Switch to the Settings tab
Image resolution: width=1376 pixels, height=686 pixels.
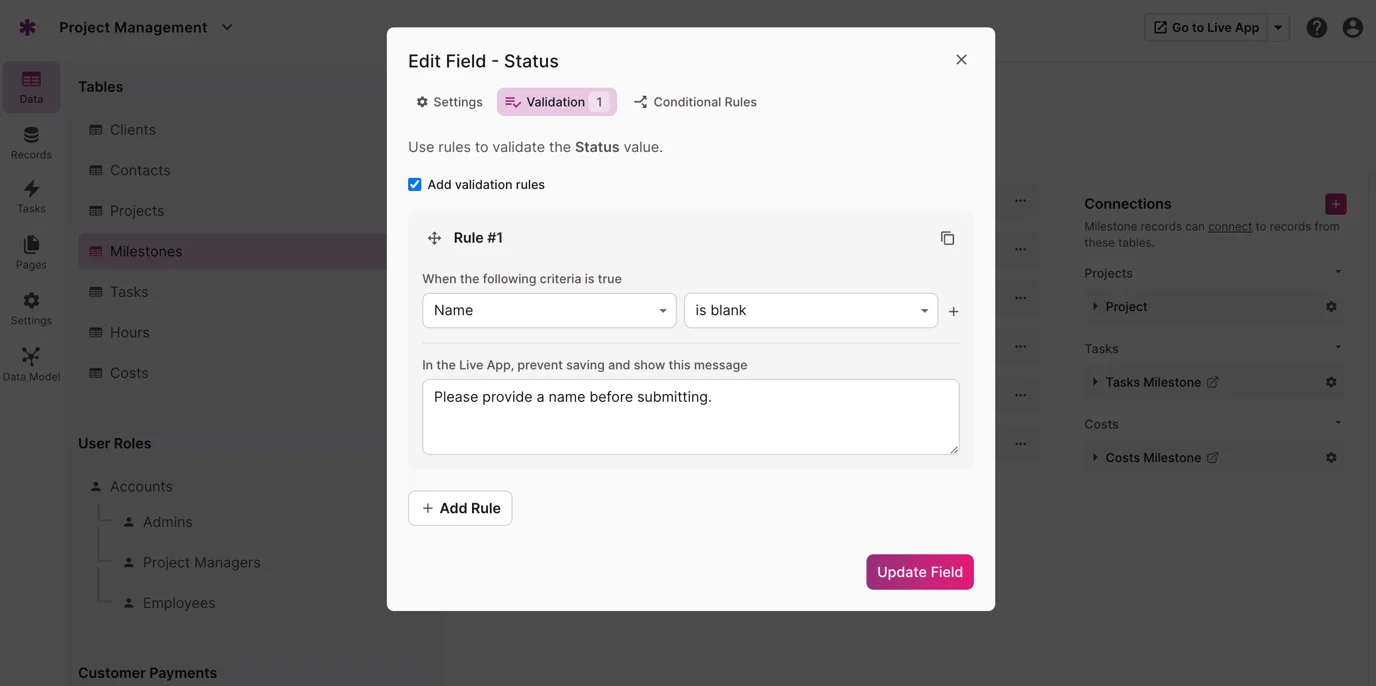tap(450, 102)
